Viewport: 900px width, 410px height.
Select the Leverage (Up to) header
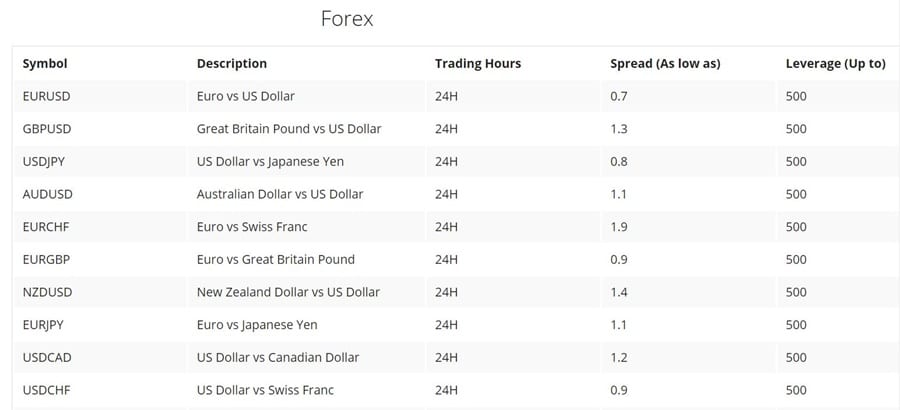pos(836,63)
